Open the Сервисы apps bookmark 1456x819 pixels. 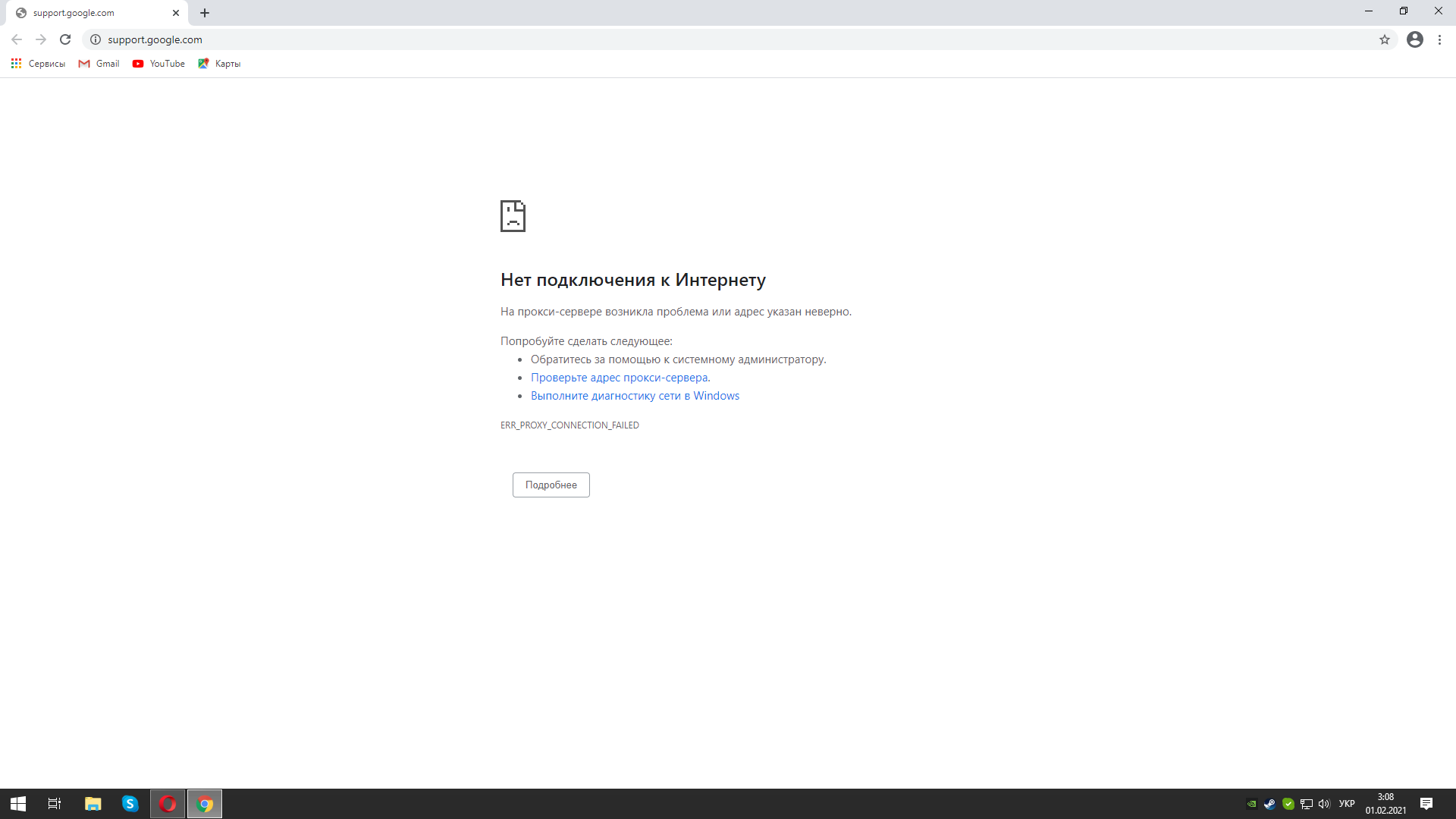click(x=38, y=64)
